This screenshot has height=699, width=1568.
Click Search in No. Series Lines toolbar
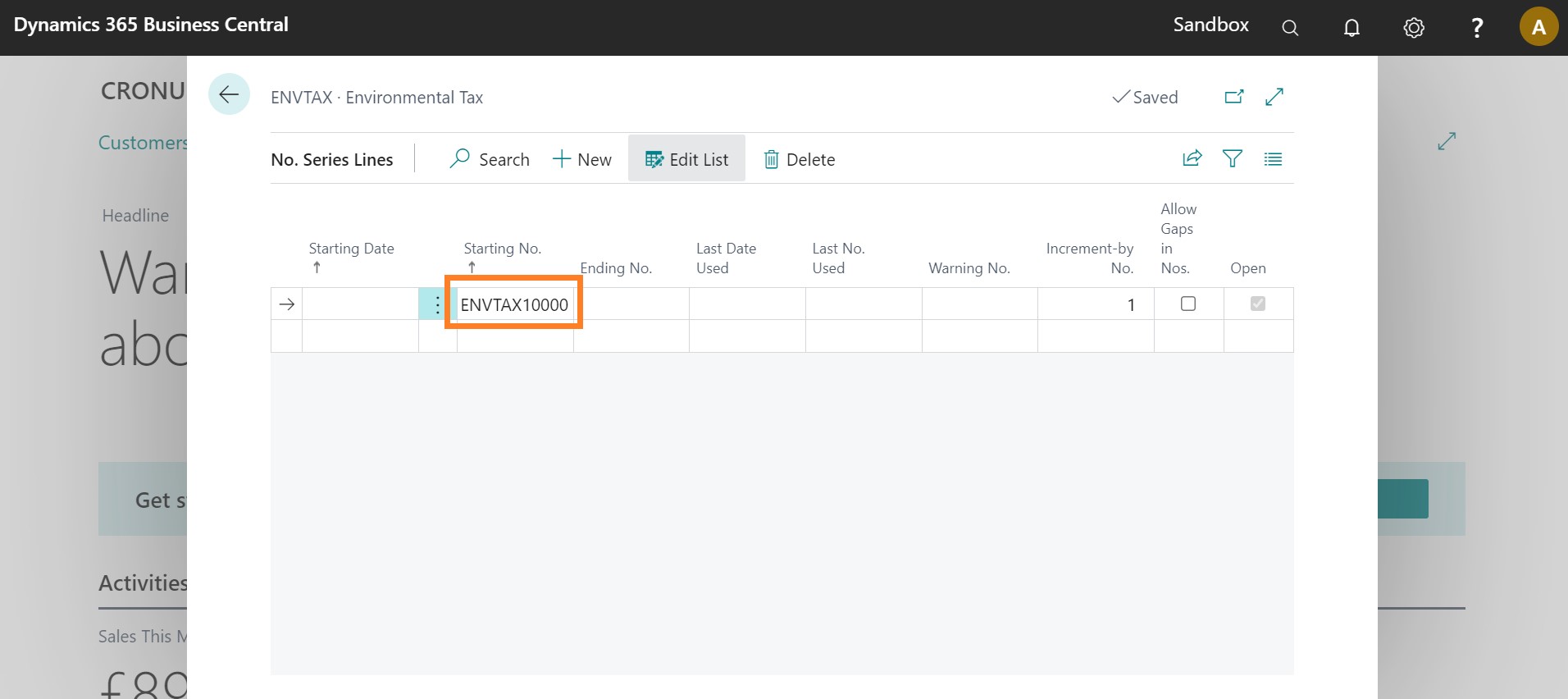[x=490, y=159]
